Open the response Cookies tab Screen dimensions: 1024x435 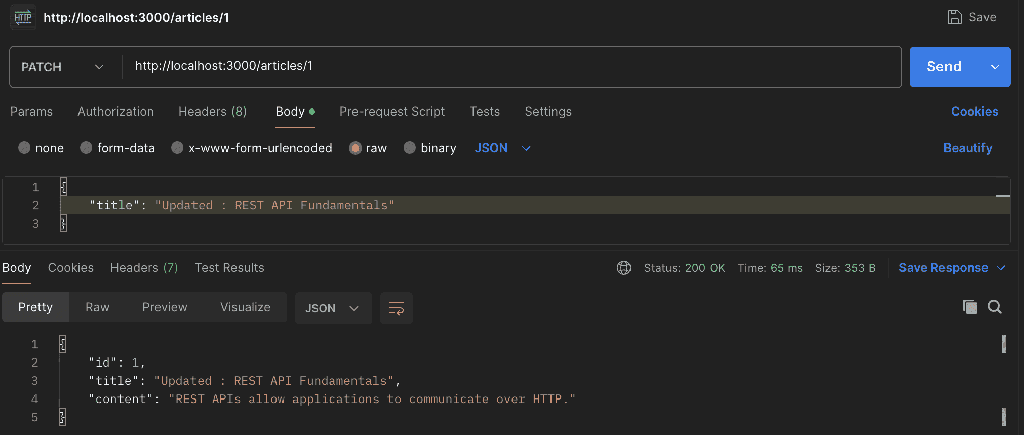71,268
